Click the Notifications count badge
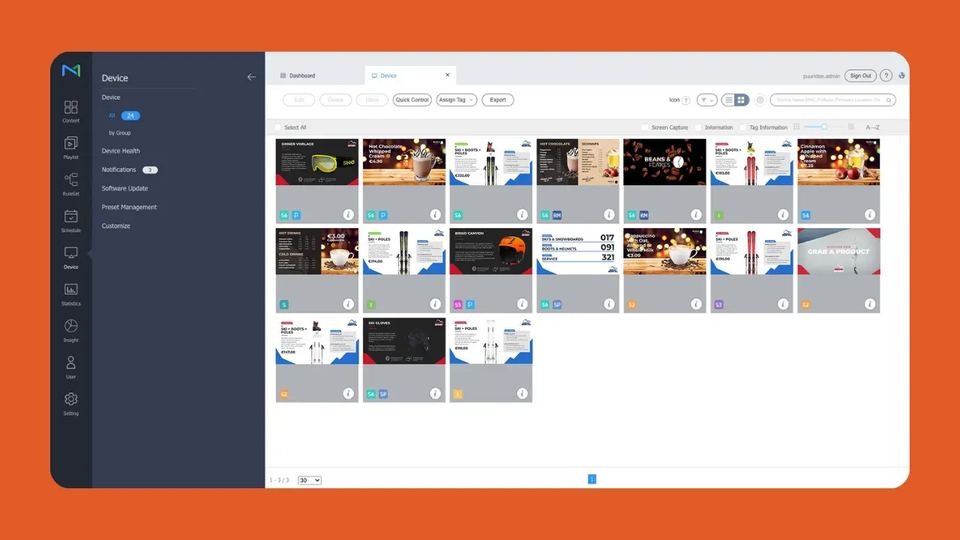 point(150,170)
